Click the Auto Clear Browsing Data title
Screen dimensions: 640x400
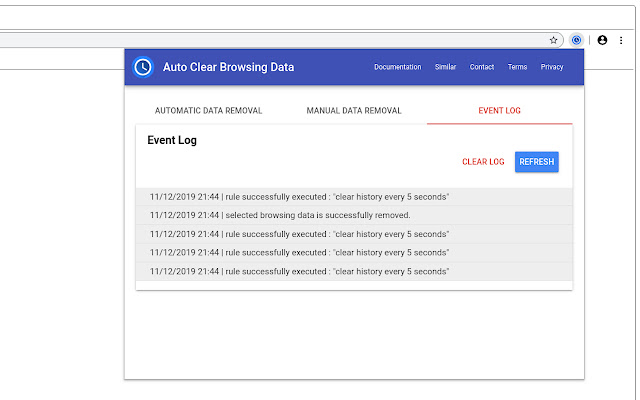click(229, 67)
